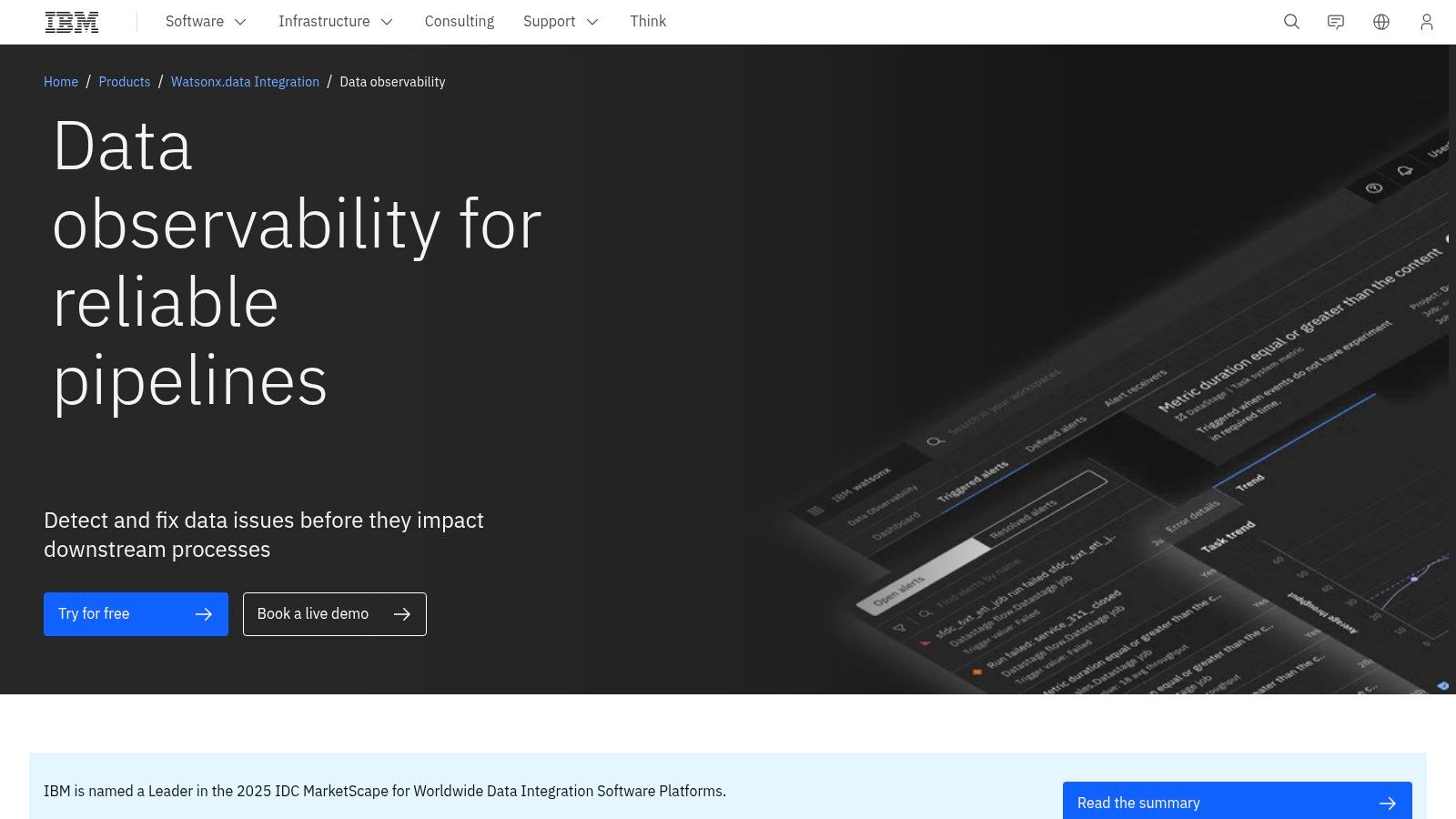Click the dashboard preview hero image
This screenshot has width=1456, height=819.
pyautogui.click(x=1119, y=409)
